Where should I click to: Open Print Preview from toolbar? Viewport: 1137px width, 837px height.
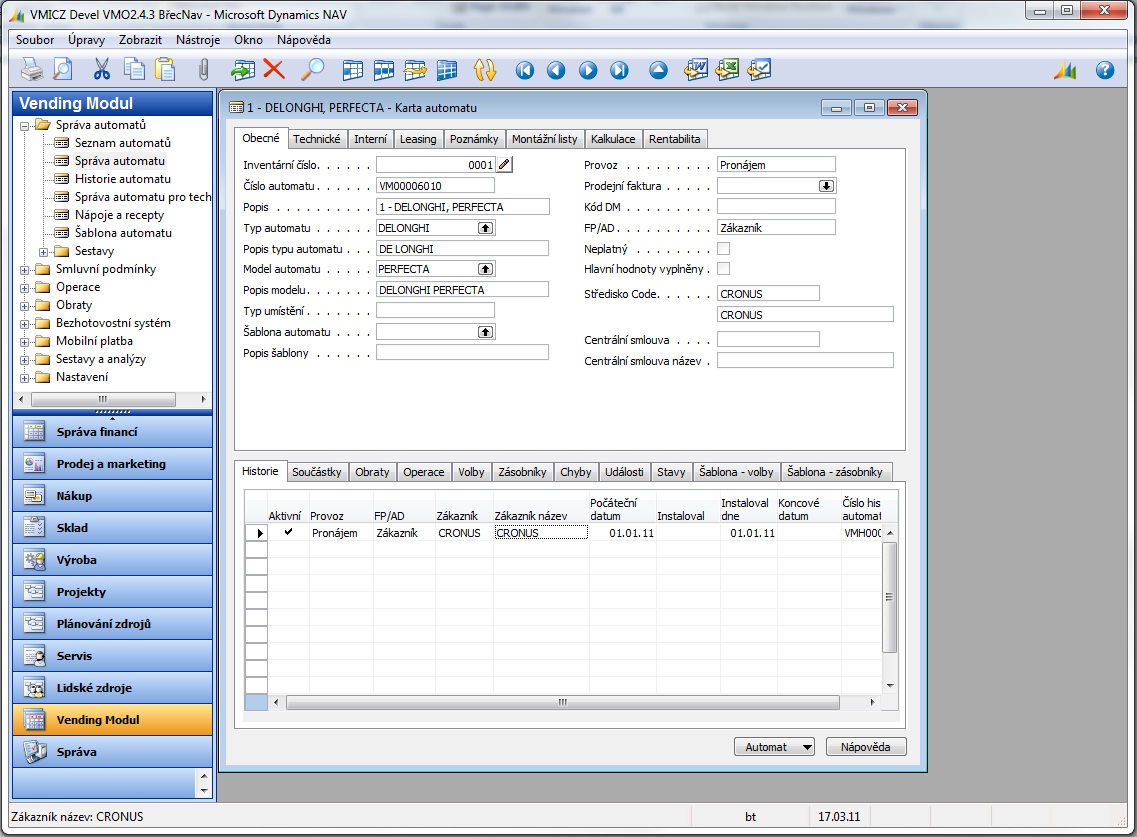tap(63, 70)
